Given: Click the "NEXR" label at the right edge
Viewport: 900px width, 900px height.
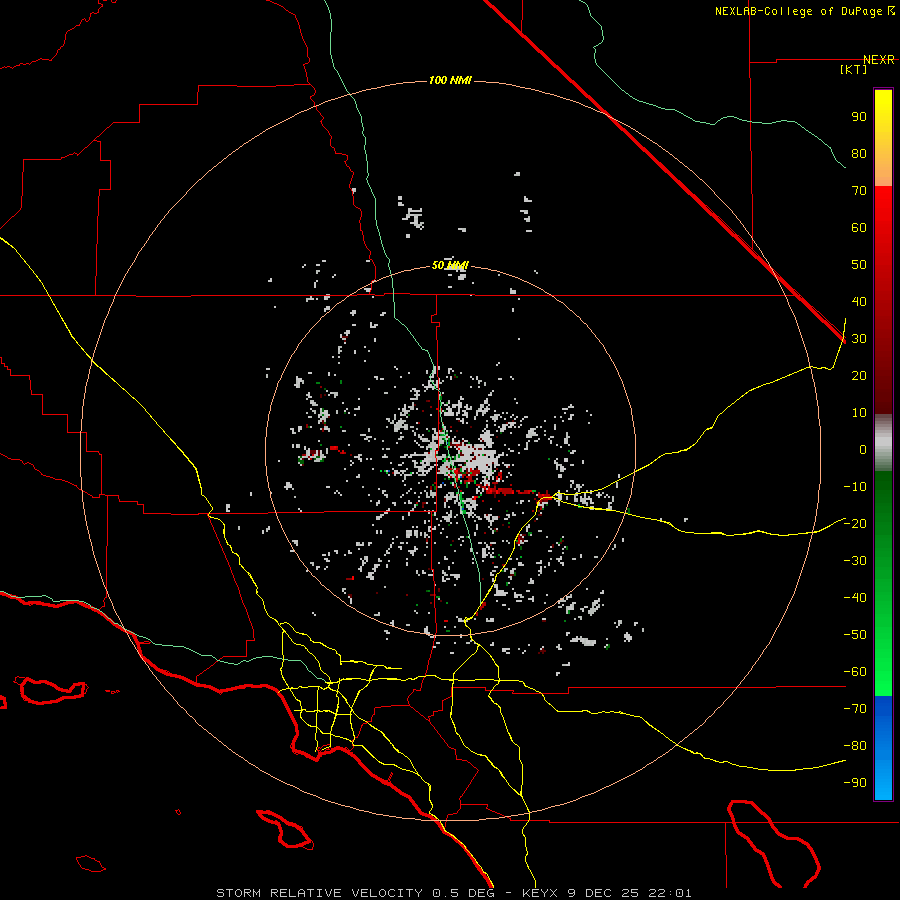Looking at the screenshot, I should 879,60.
